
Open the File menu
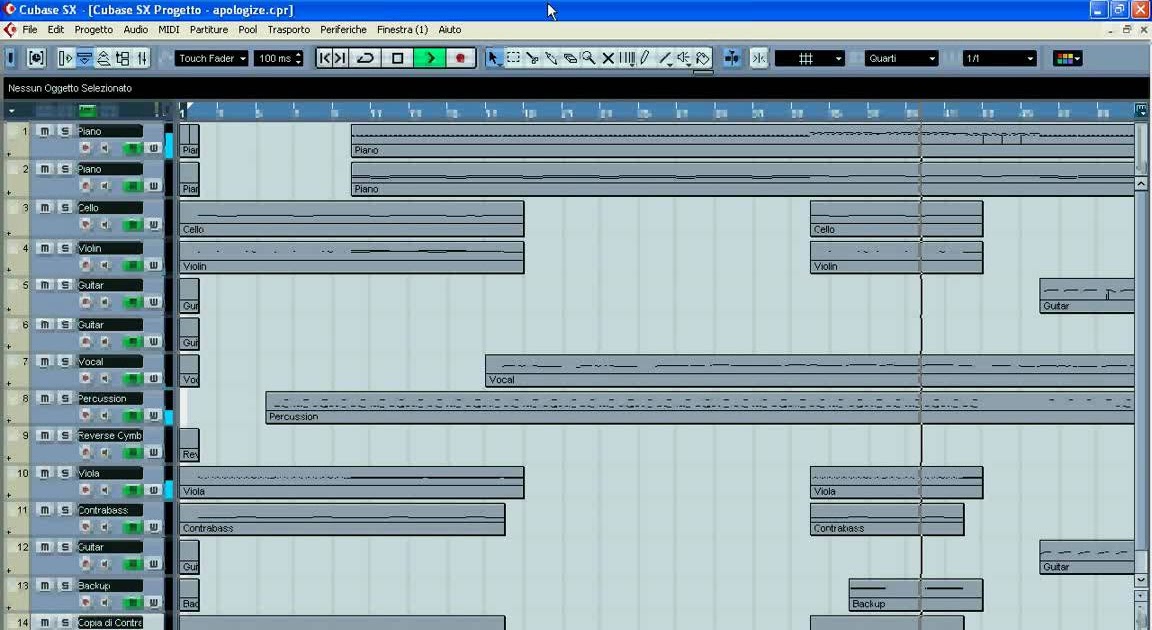point(29,29)
